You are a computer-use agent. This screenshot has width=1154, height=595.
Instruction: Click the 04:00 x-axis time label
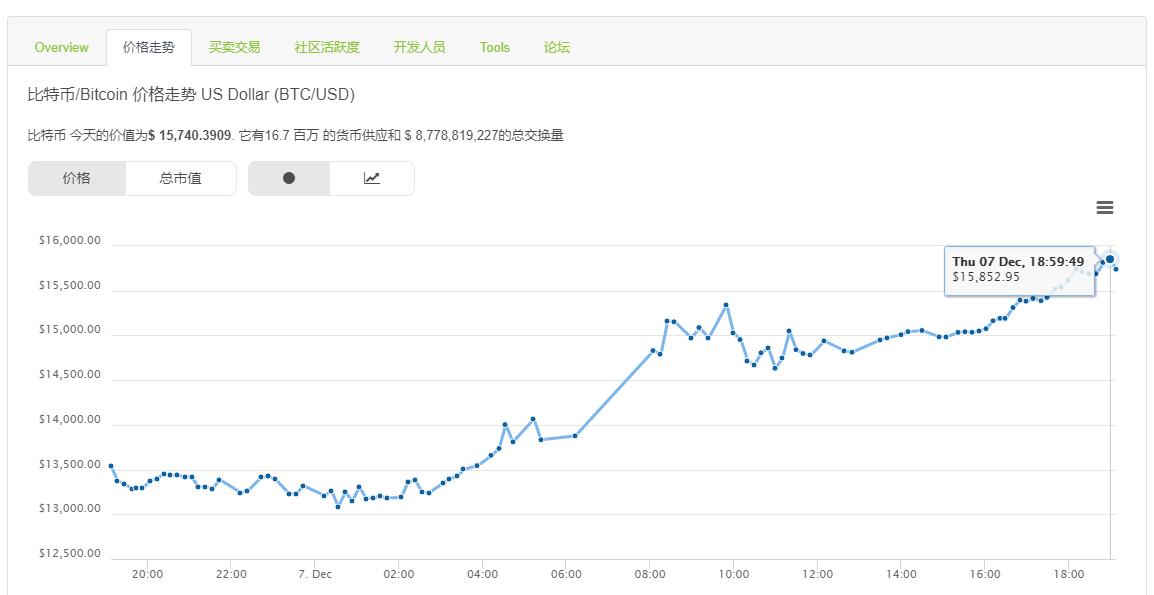point(483,574)
